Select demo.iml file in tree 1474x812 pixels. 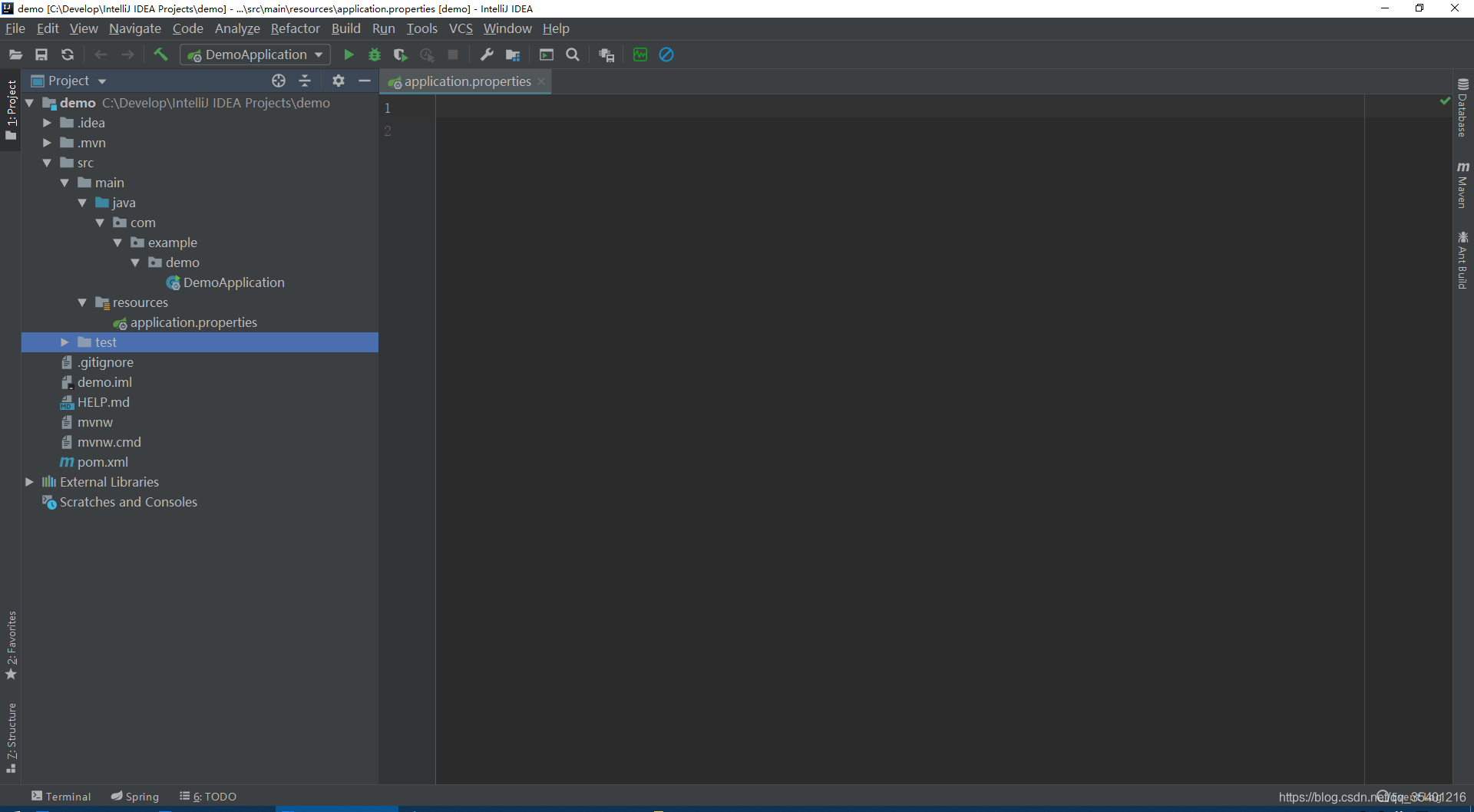pos(96,382)
